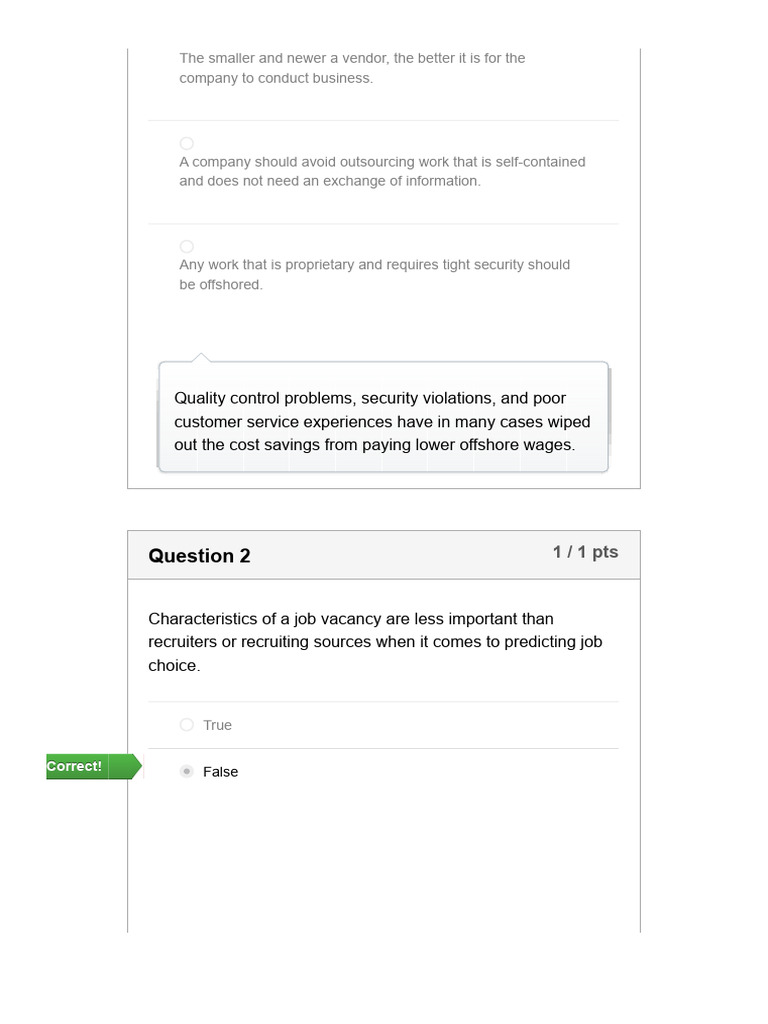The image size is (768, 1024).
Task: Click the "True" answer label text
Action: tap(217, 725)
